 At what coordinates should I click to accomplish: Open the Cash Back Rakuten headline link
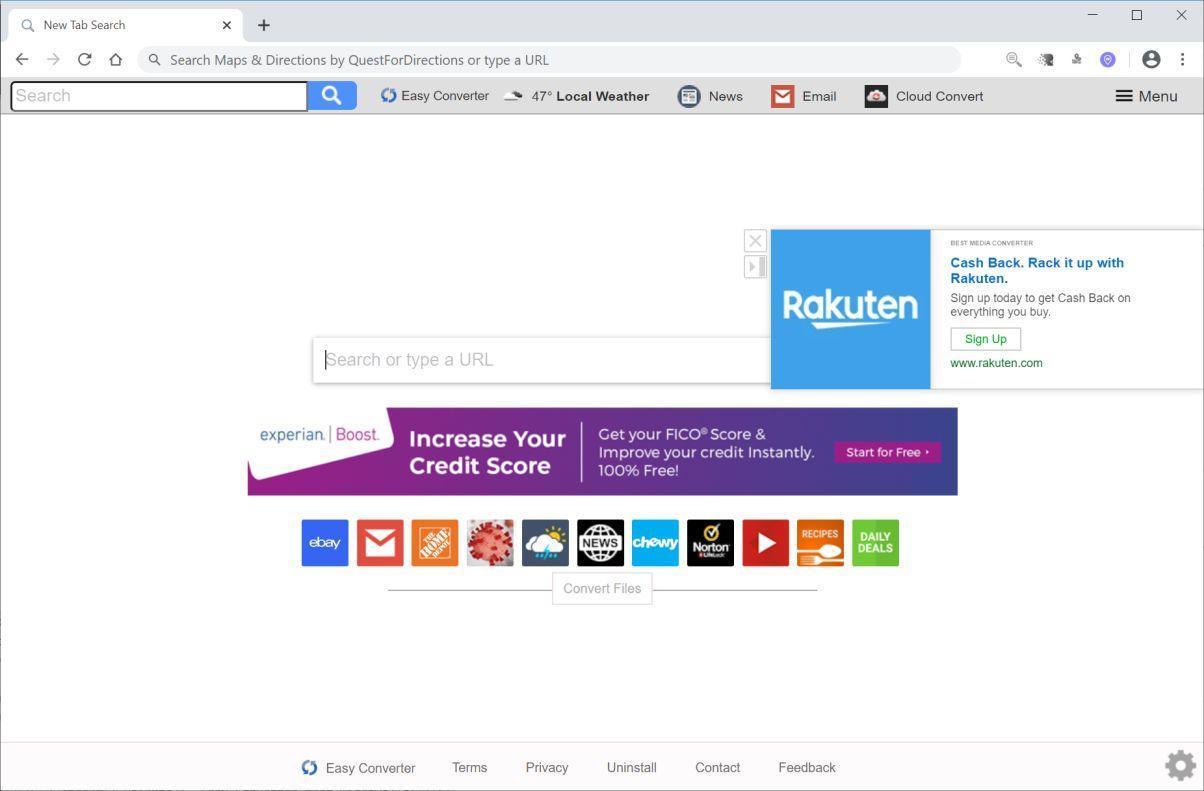tap(1037, 270)
